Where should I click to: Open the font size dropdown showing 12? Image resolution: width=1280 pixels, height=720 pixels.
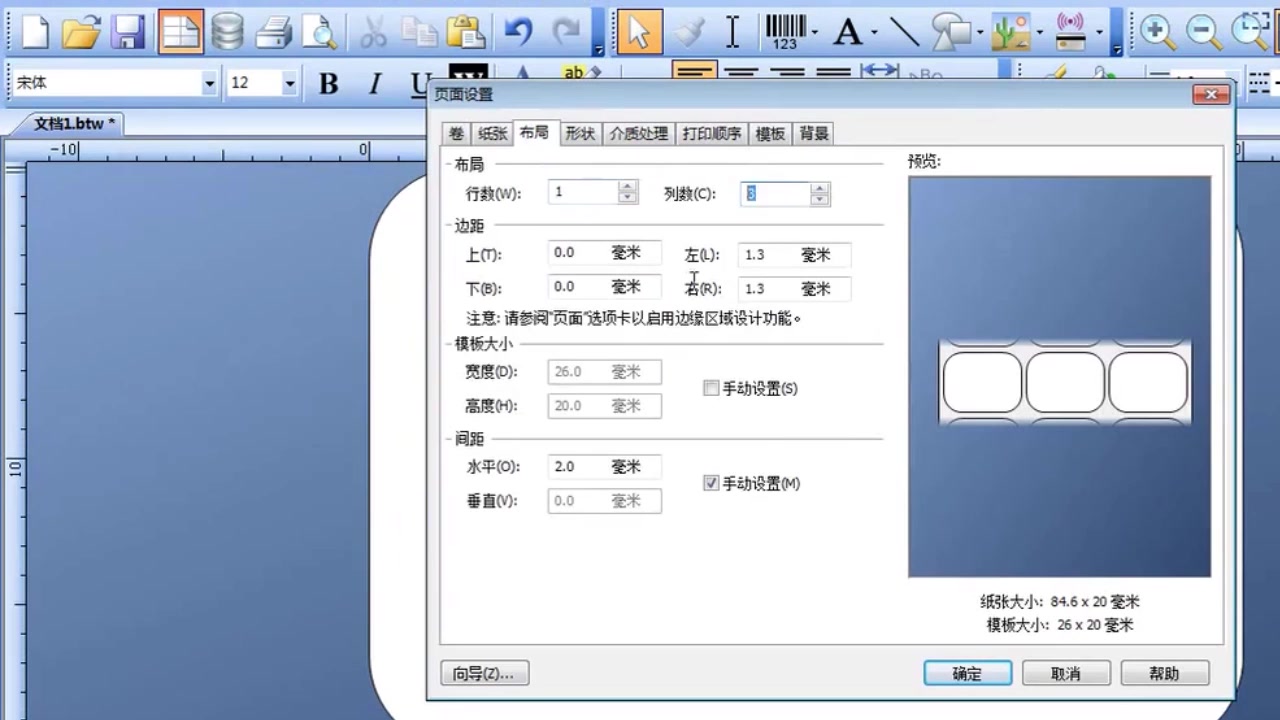pyautogui.click(x=289, y=83)
